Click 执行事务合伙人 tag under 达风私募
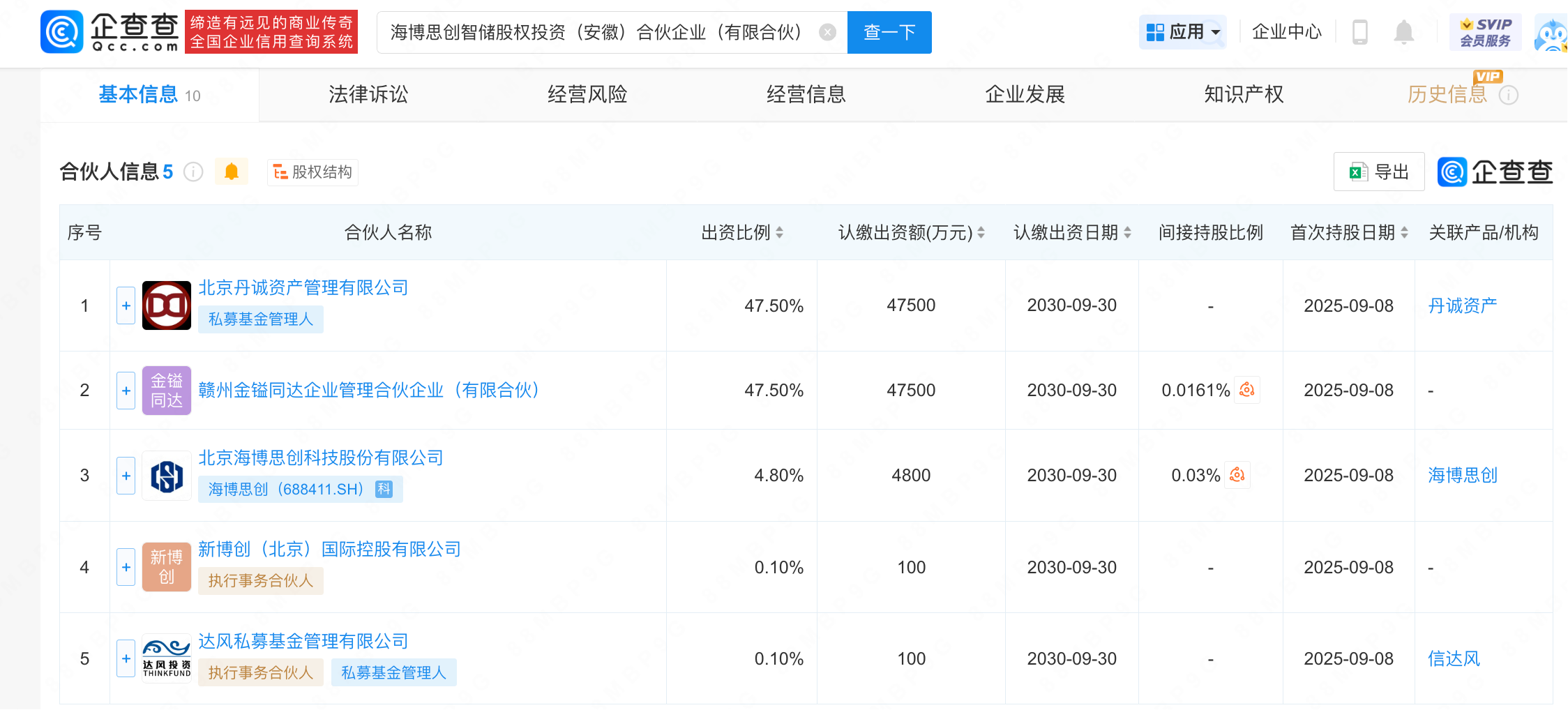Viewport: 1568px width, 710px height. point(261,672)
